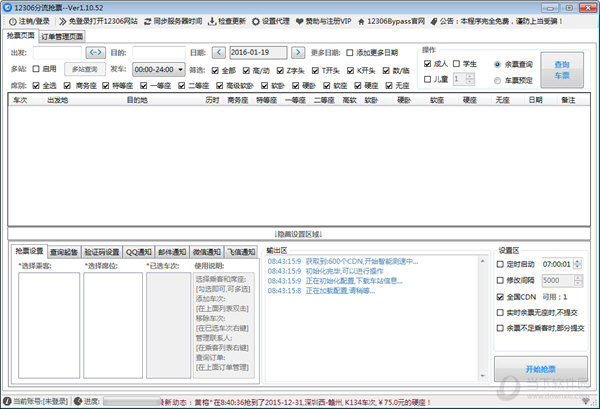
Task: Open 设置代理 proxy settings
Action: (x=283, y=20)
